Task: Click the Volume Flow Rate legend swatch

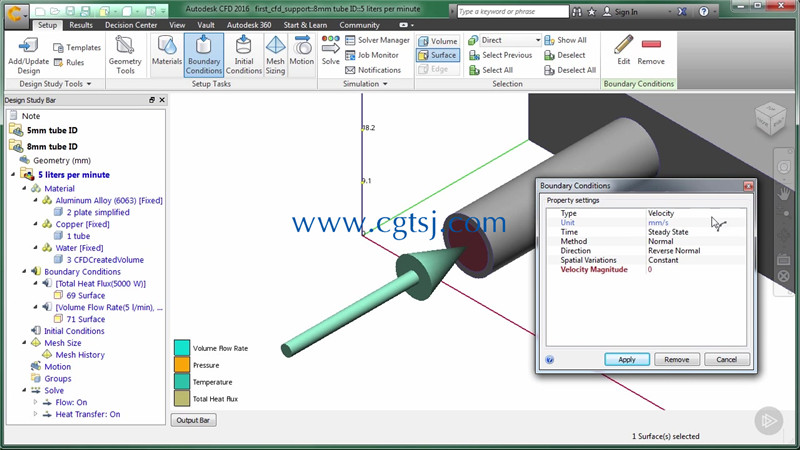Action: tap(182, 348)
